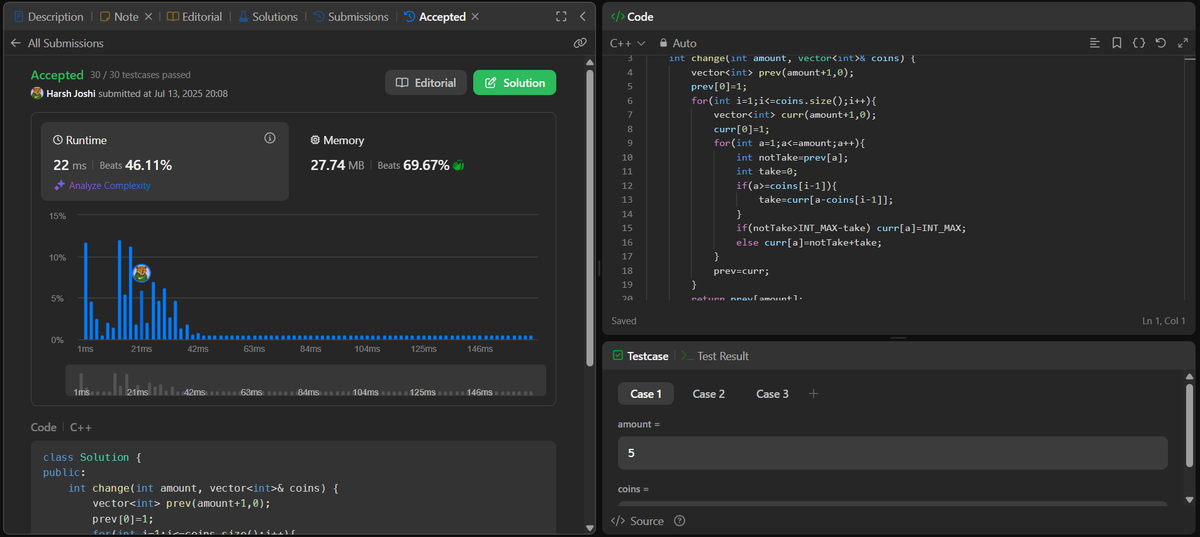Open the Editorial tab
Image resolution: width=1200 pixels, height=537 pixels.
pos(194,17)
